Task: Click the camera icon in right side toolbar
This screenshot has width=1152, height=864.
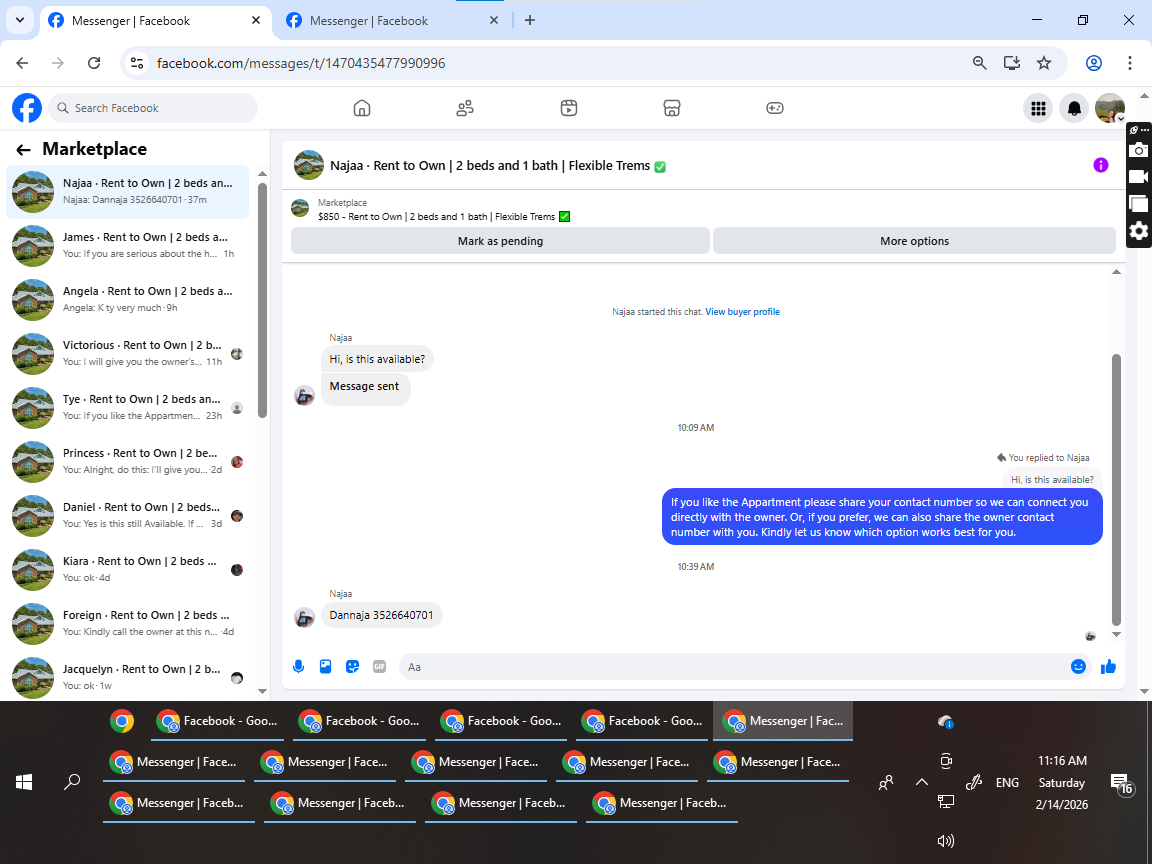Action: [x=1138, y=150]
